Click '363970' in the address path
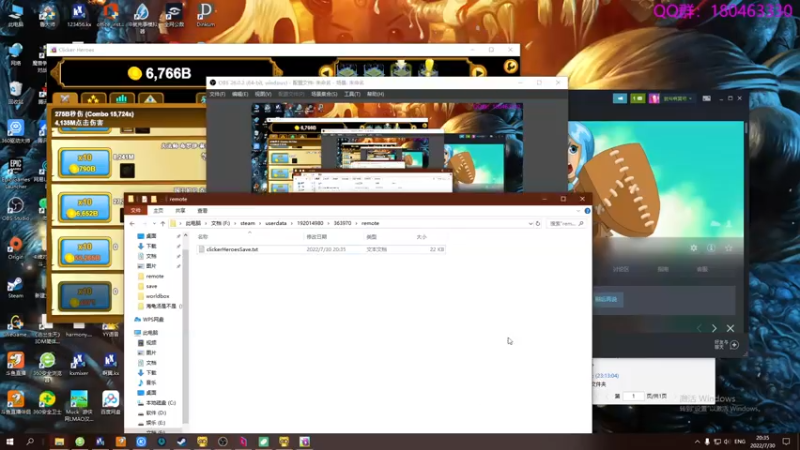The width and height of the screenshot is (800, 450). (342, 223)
